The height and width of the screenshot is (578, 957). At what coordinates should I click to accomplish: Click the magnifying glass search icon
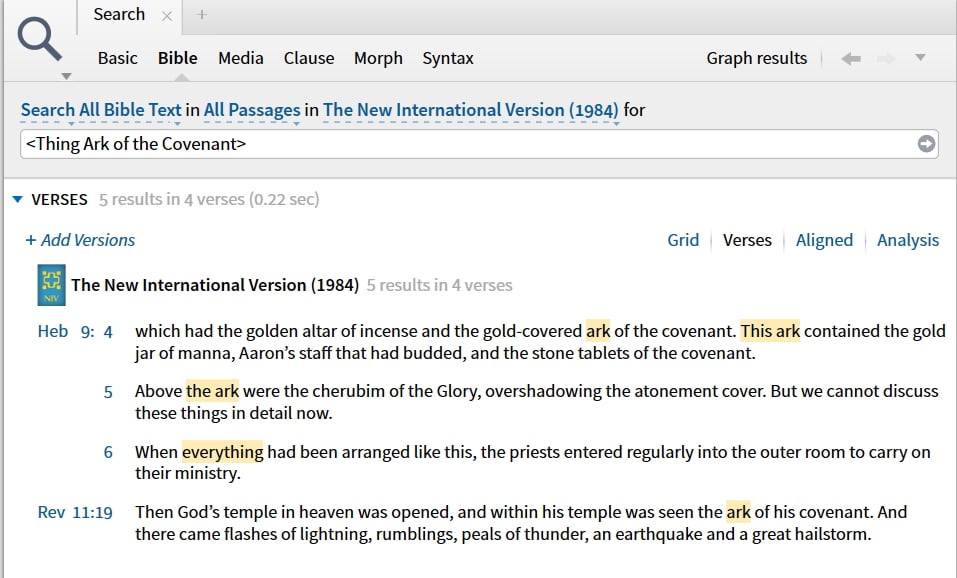(x=39, y=39)
